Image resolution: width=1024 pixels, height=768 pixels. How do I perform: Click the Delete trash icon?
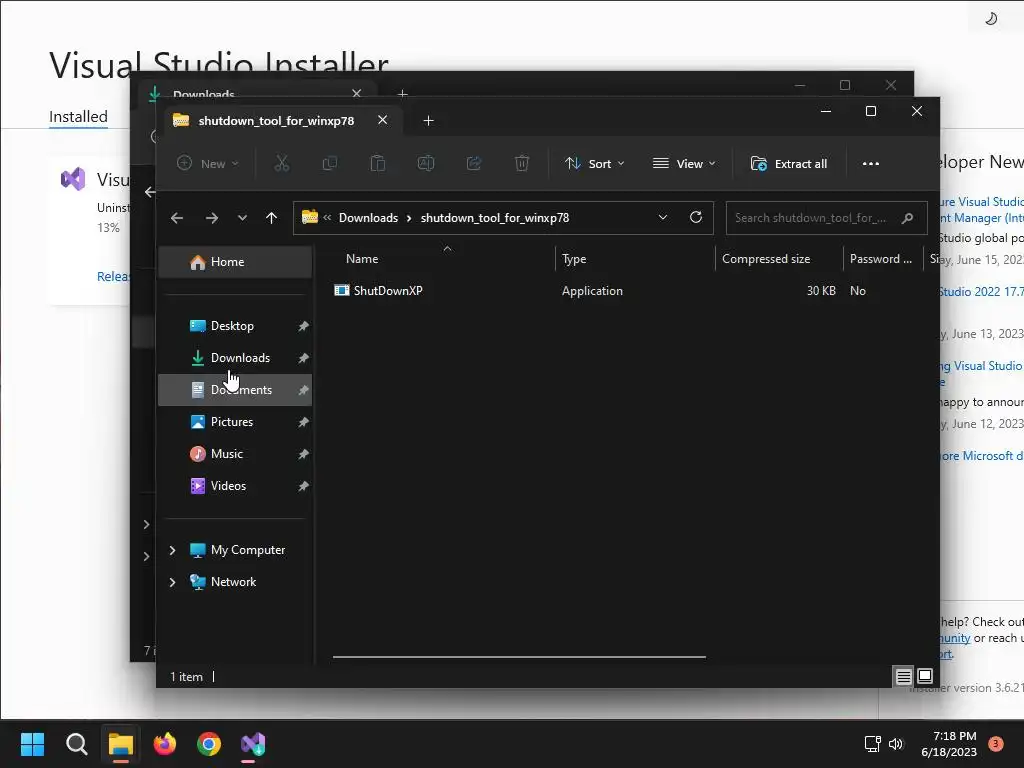point(522,163)
